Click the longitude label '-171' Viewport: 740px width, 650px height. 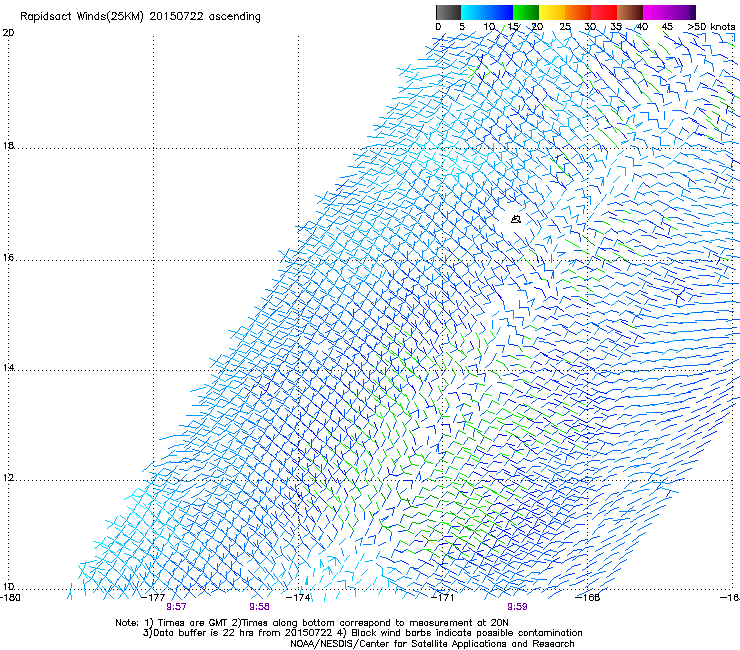(443, 598)
